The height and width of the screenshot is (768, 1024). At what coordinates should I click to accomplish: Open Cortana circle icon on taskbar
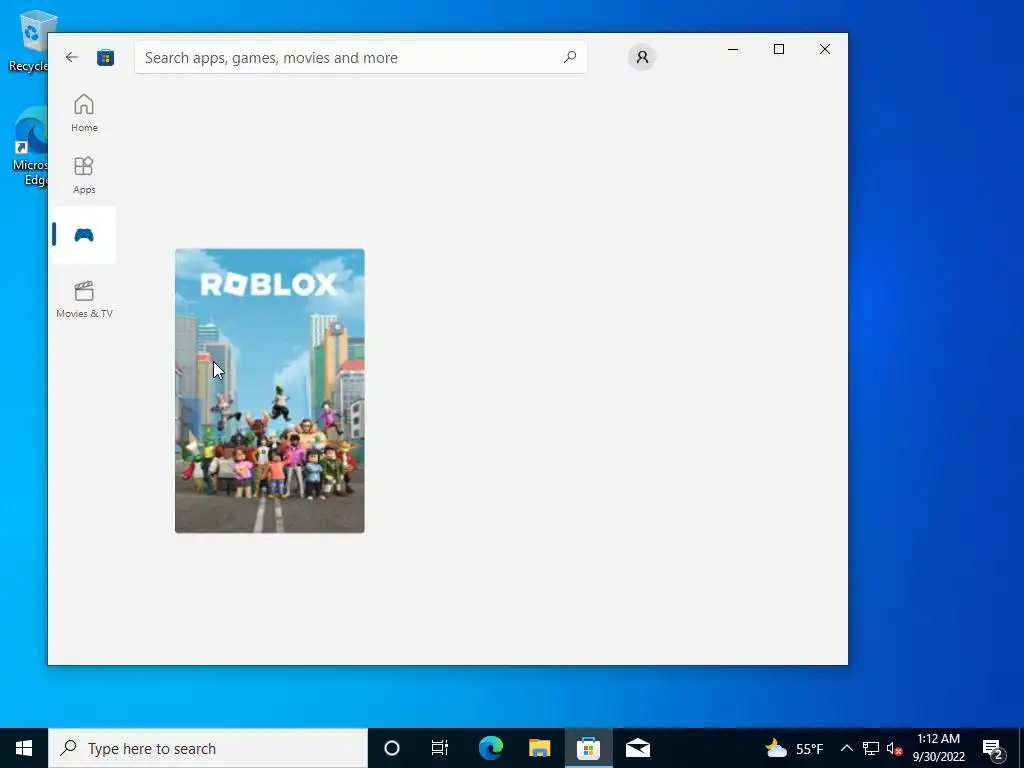[392, 748]
